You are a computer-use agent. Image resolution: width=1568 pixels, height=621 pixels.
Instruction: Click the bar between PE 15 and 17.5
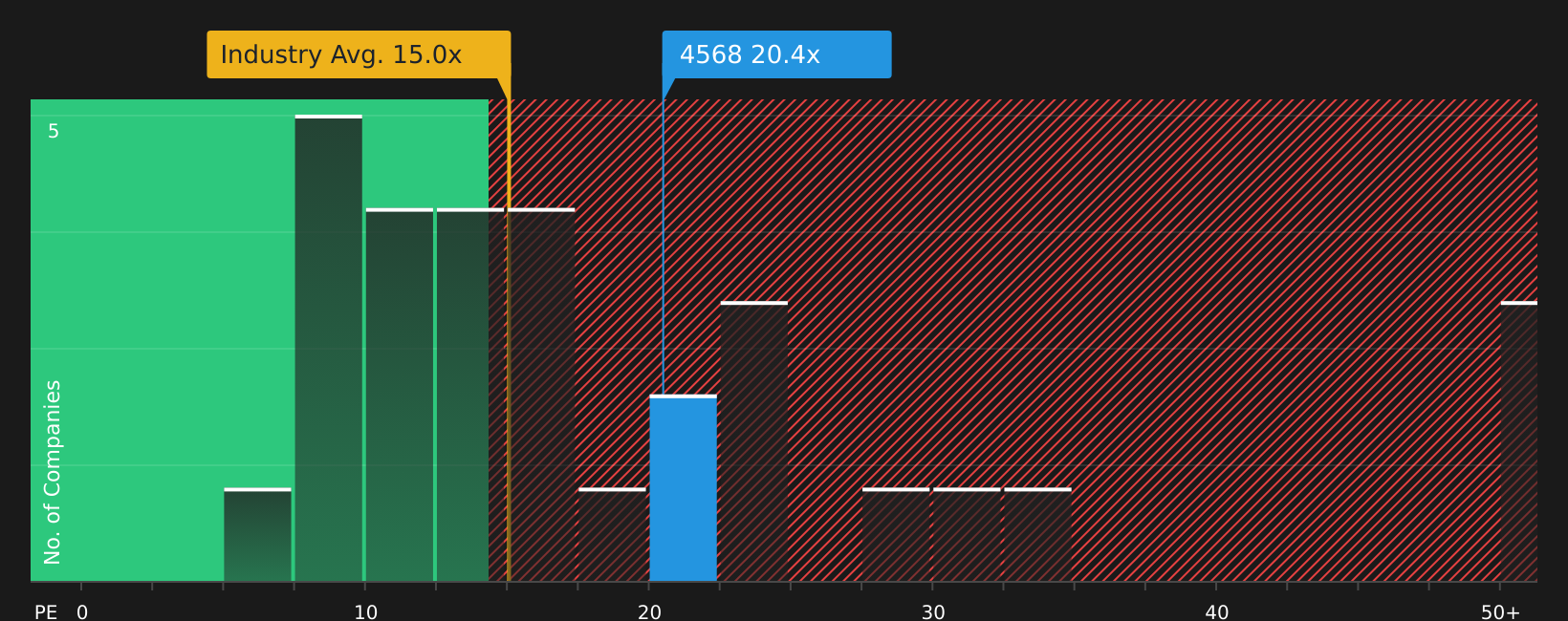click(541, 395)
